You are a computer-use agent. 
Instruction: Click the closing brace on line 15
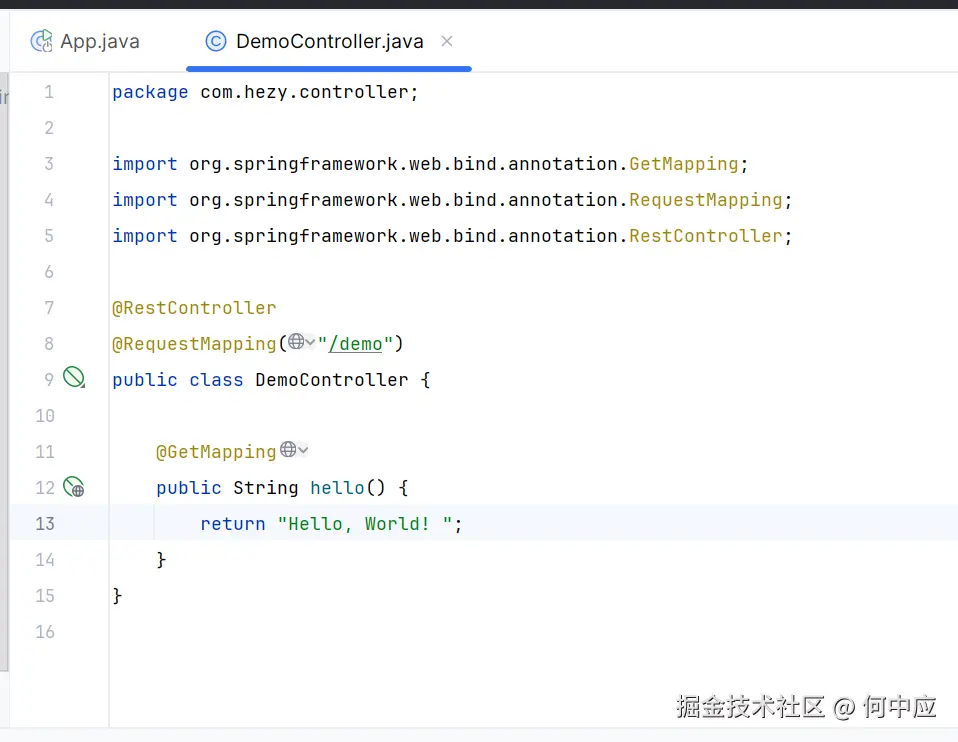pos(117,596)
